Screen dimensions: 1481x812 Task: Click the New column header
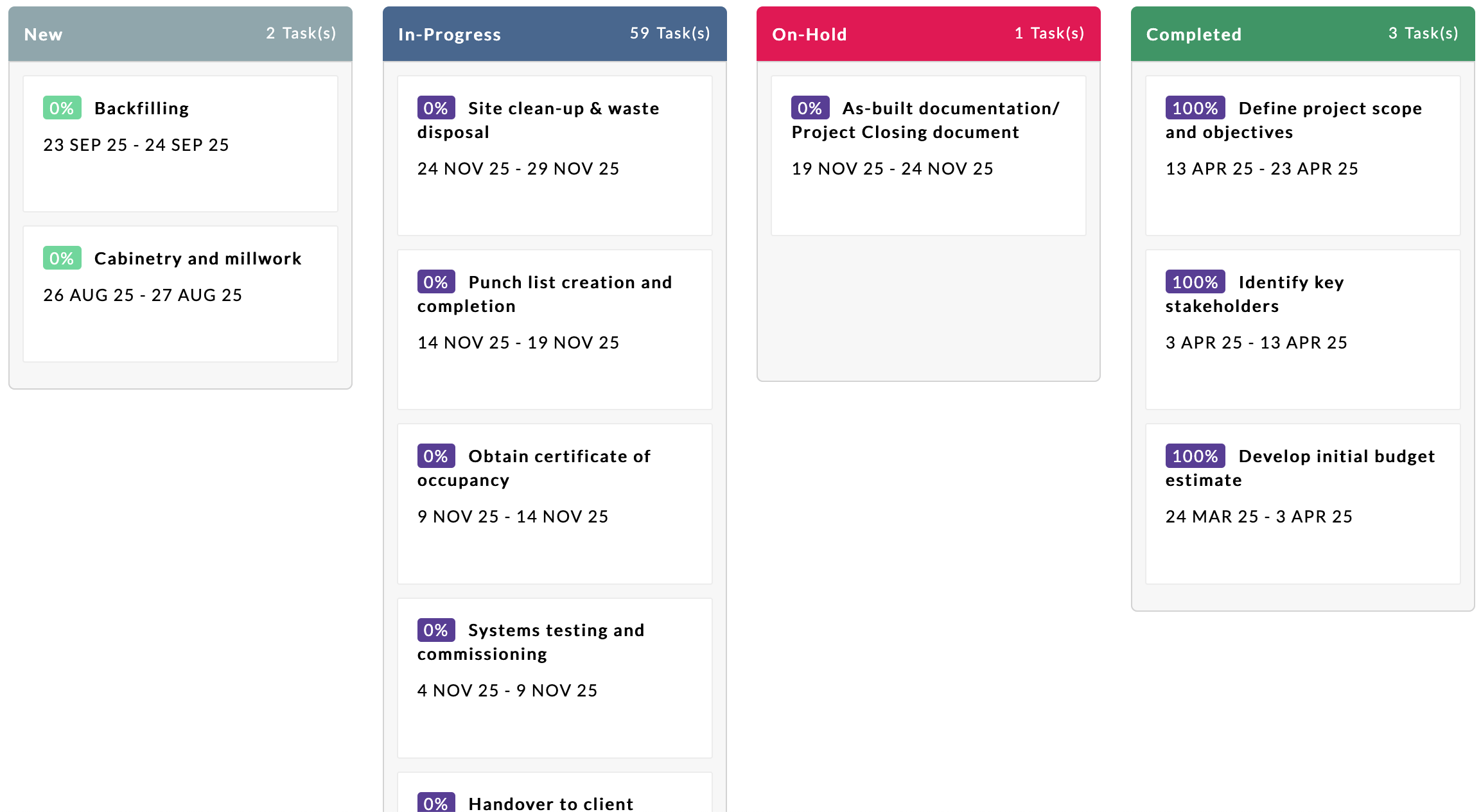[x=43, y=35]
